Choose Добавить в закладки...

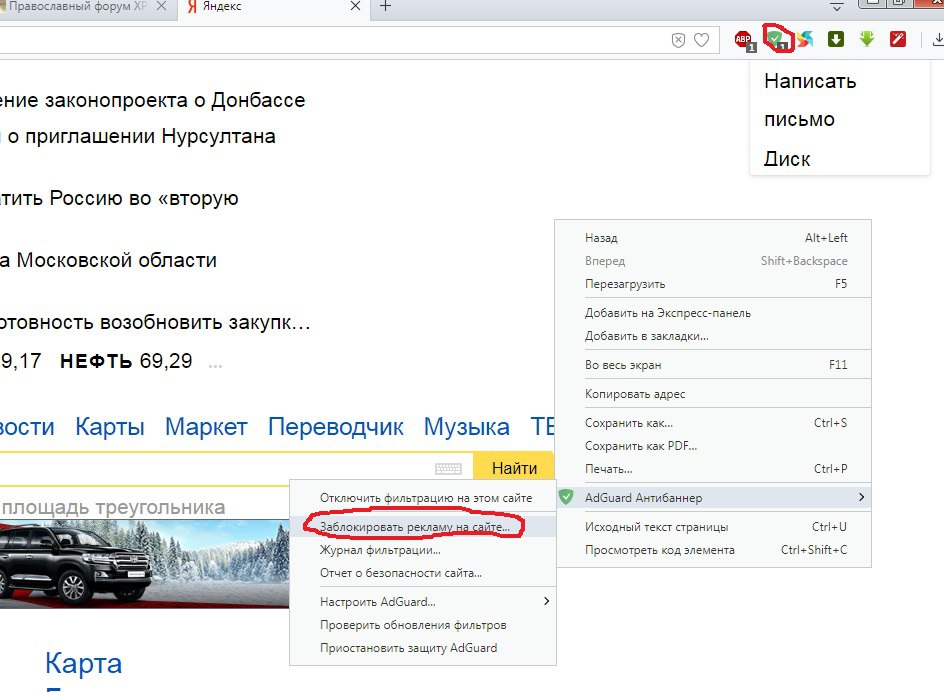click(715, 336)
